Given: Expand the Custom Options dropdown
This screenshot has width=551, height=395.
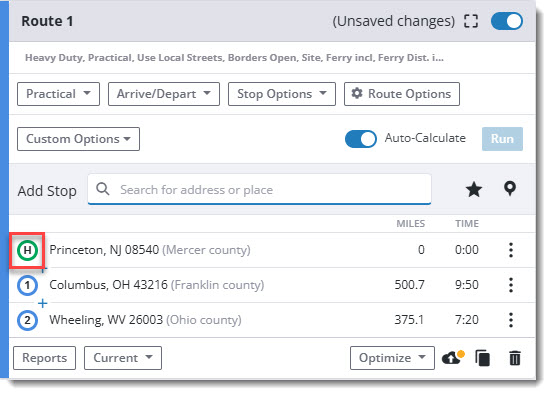Looking at the screenshot, I should pyautogui.click(x=78, y=139).
